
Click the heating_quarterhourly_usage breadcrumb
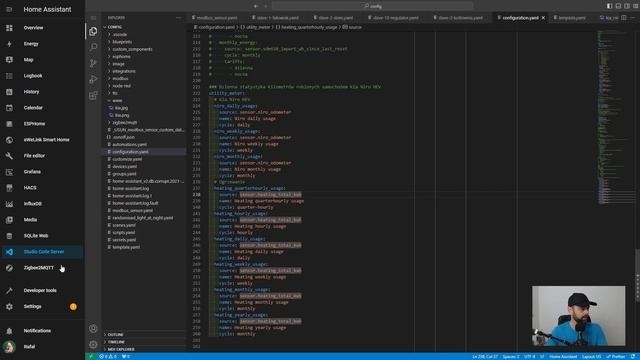[306, 27]
